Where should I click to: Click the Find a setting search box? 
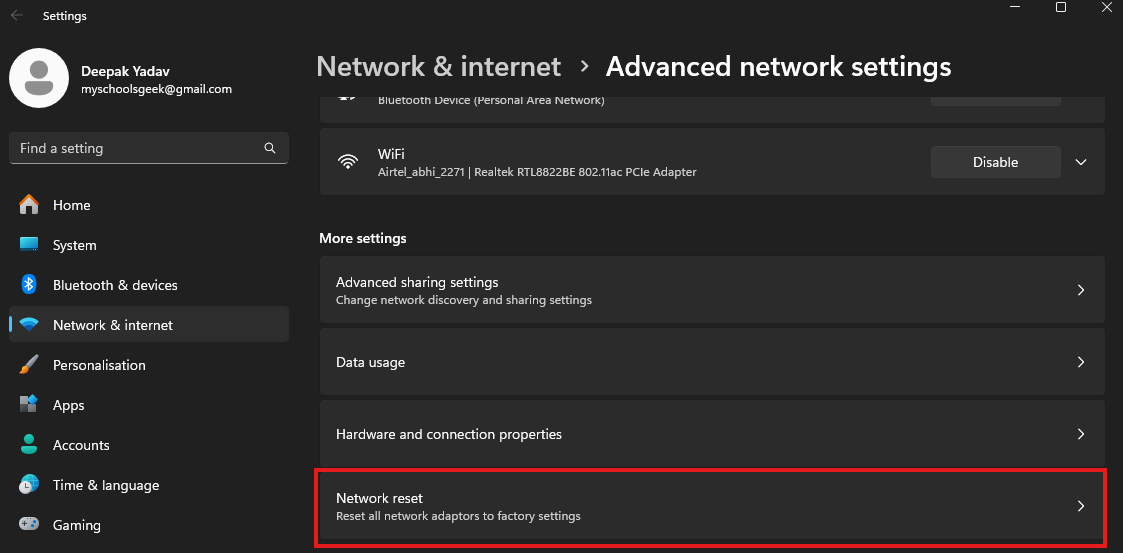tap(140, 148)
